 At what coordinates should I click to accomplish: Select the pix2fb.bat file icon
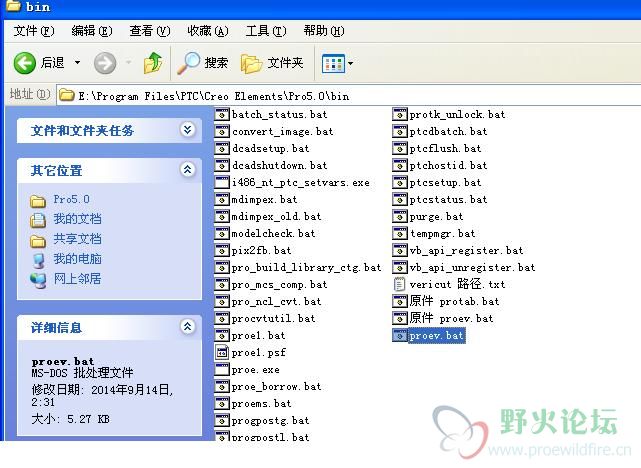(222, 250)
